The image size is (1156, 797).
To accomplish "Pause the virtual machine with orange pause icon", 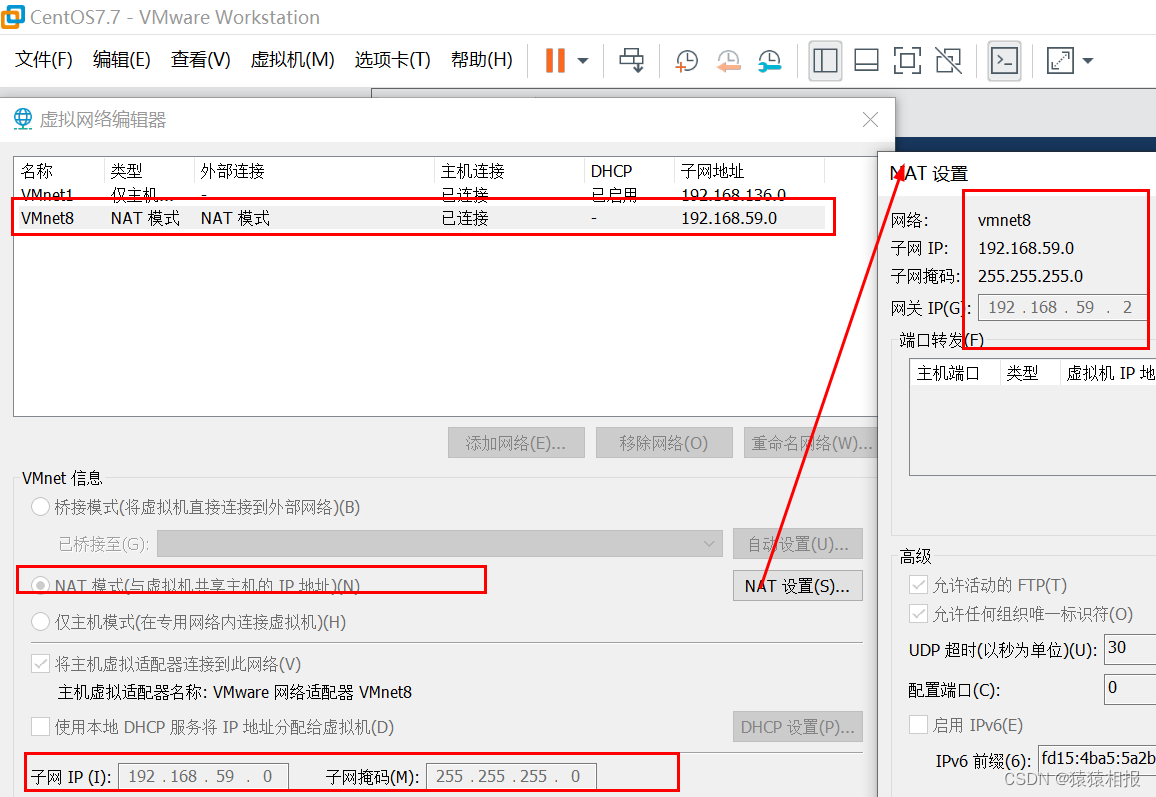I will coord(555,60).
